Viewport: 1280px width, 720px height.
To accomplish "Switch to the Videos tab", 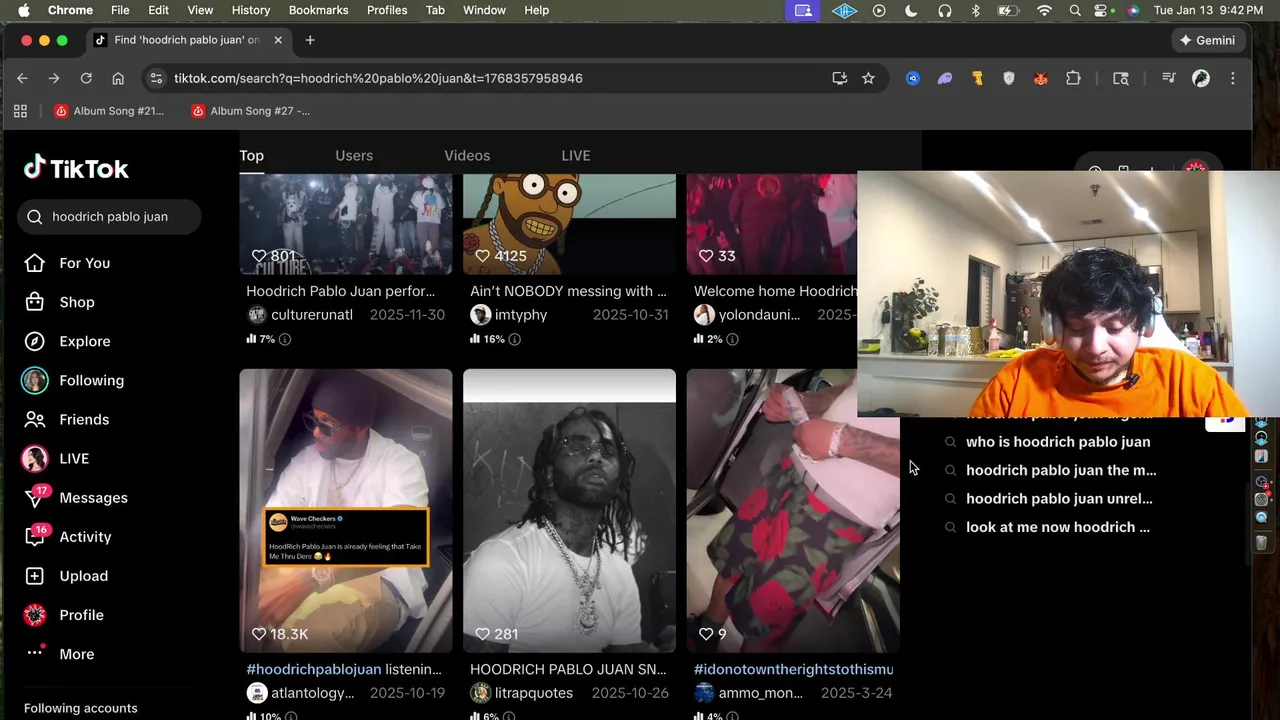I will pos(467,155).
